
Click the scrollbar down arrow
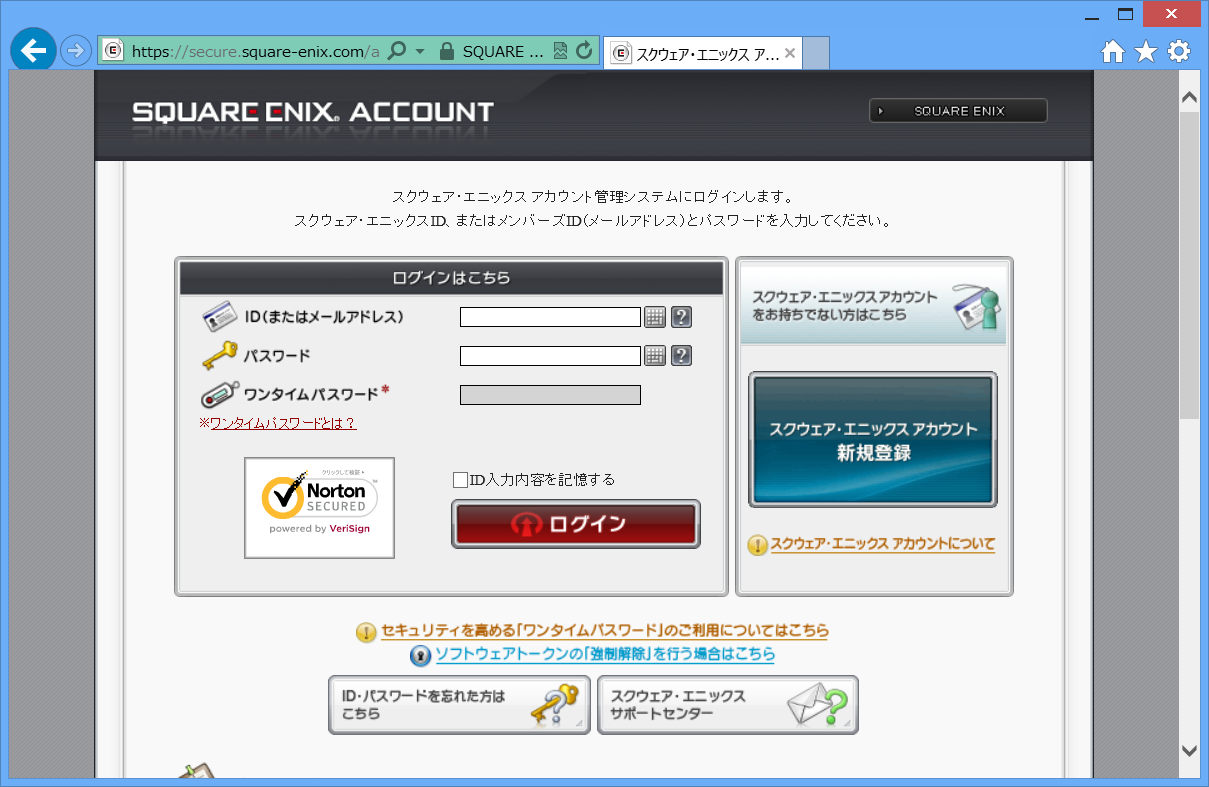(x=1189, y=750)
